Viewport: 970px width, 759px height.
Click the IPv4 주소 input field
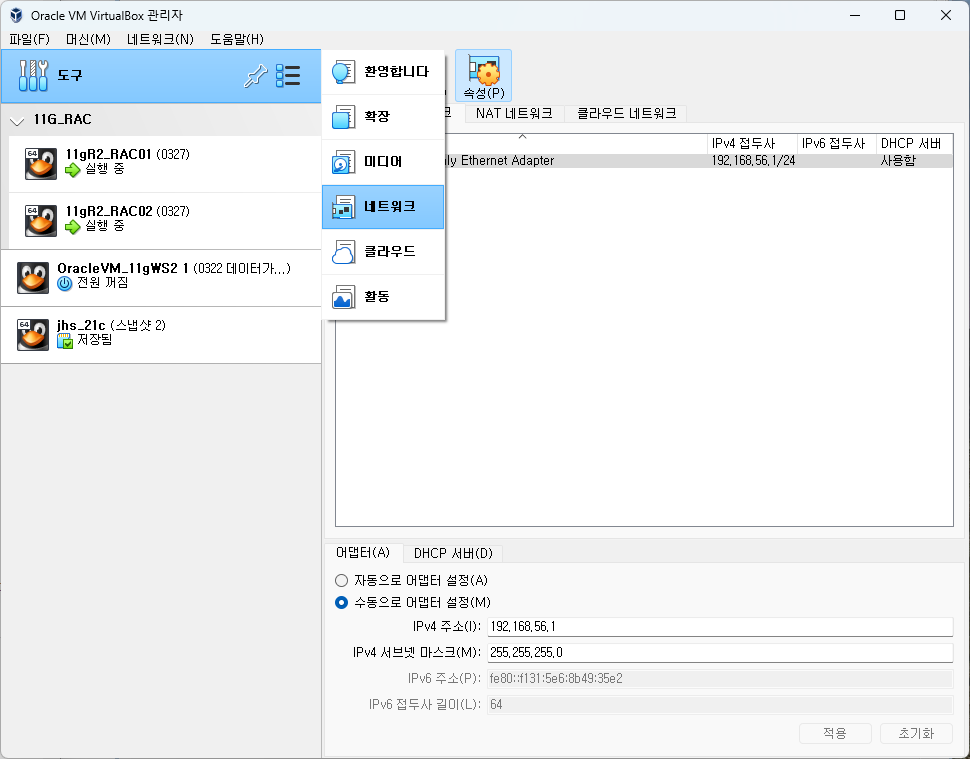(x=720, y=627)
